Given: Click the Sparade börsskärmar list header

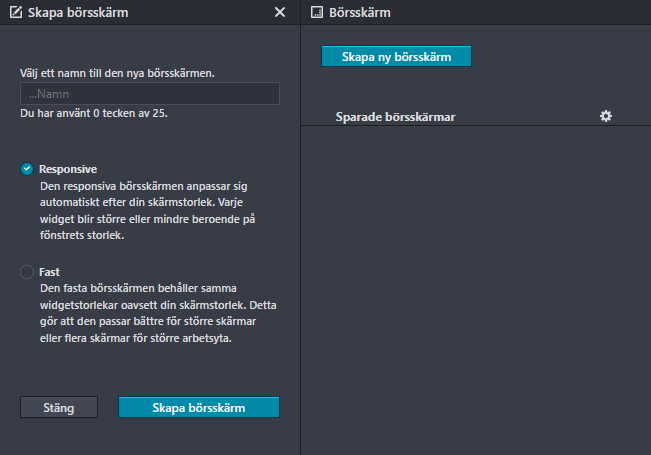Looking at the screenshot, I should [x=395, y=117].
